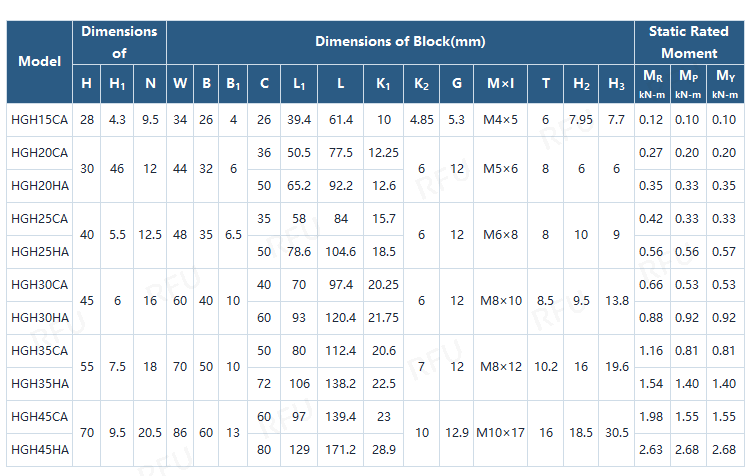Select the 30.5 H3 value
750x476 pixels.
(x=617, y=432)
